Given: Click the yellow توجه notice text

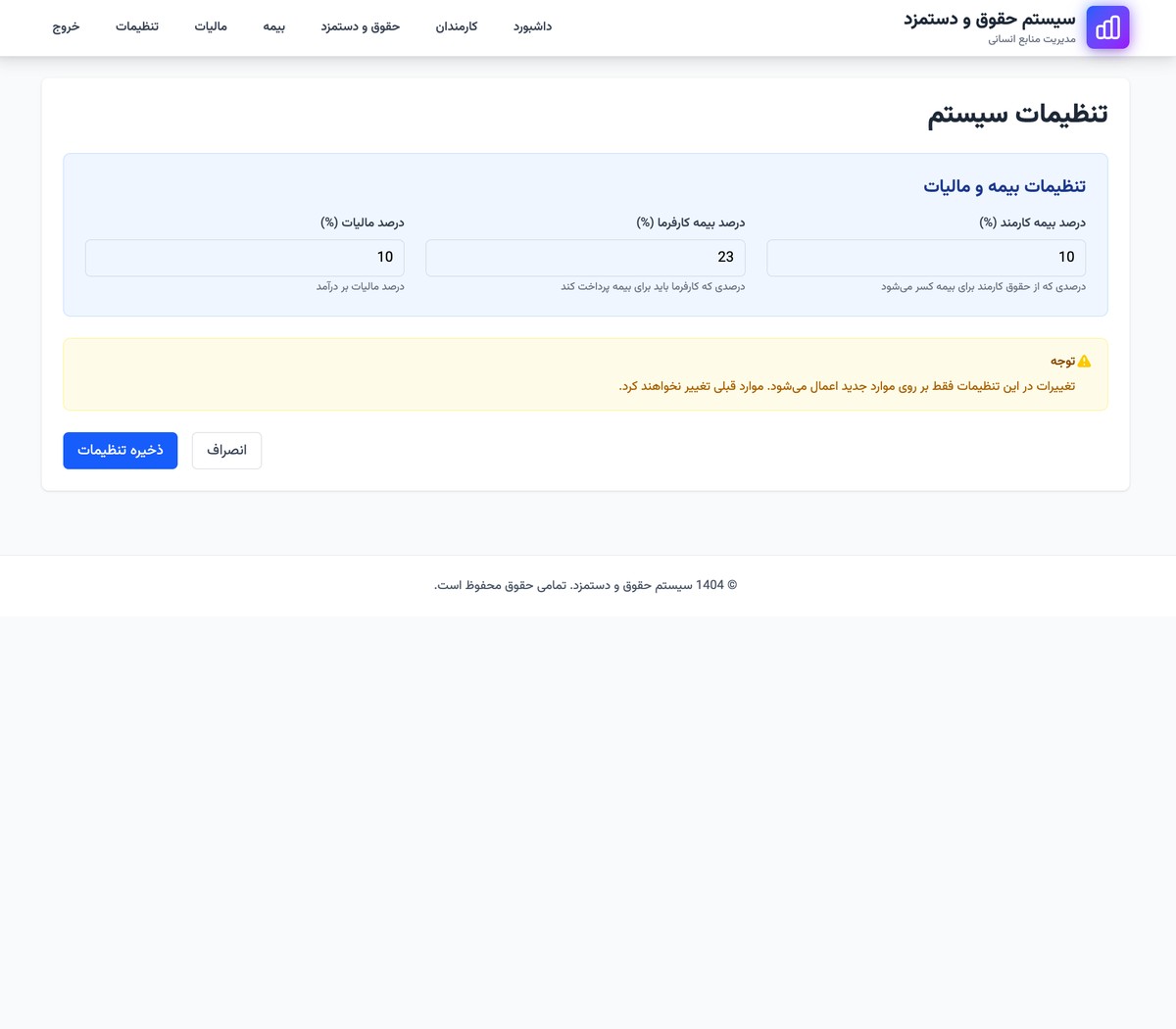Looking at the screenshot, I should [x=1062, y=361].
